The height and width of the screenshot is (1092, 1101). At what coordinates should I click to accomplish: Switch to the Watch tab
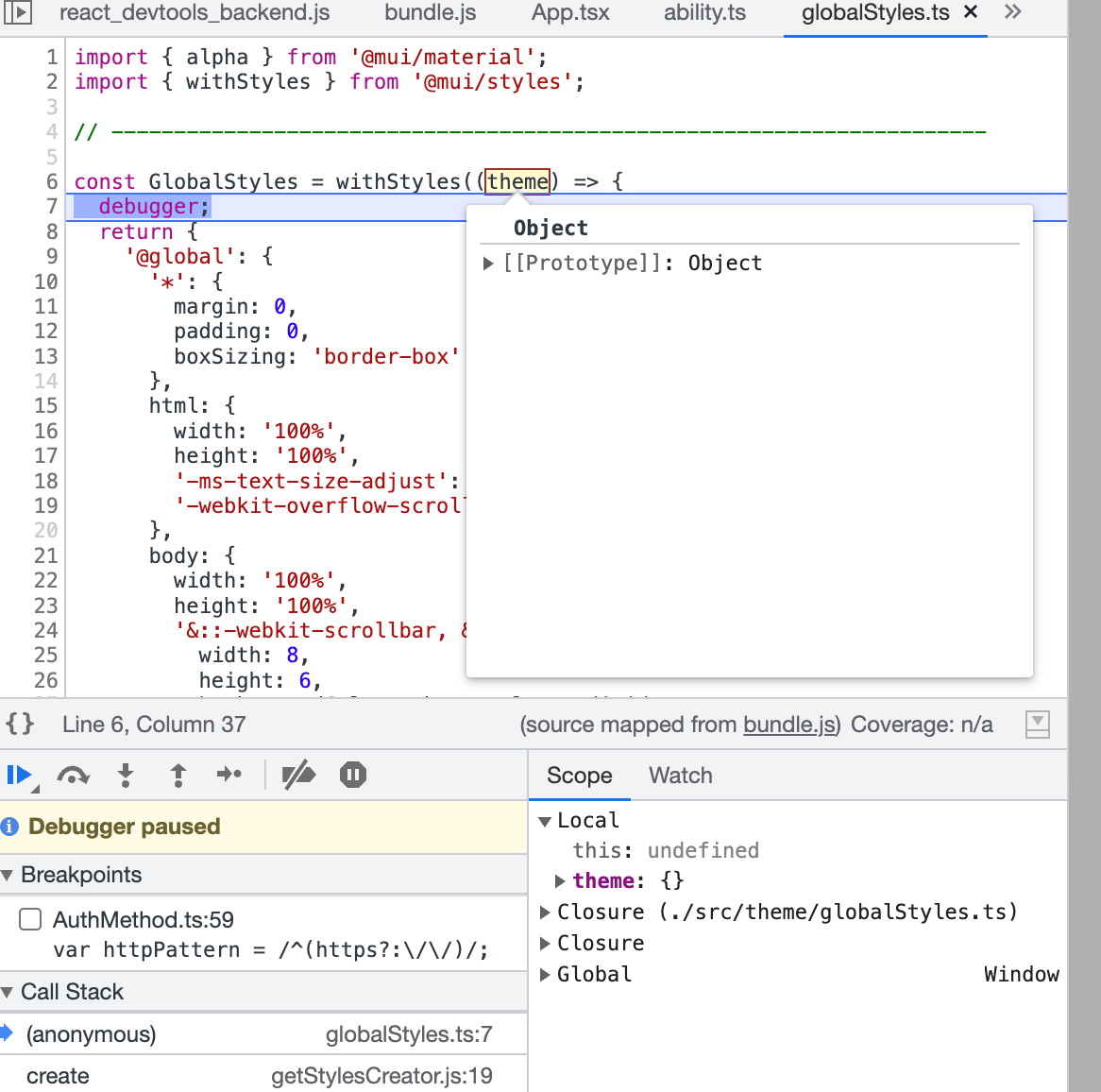(x=680, y=776)
